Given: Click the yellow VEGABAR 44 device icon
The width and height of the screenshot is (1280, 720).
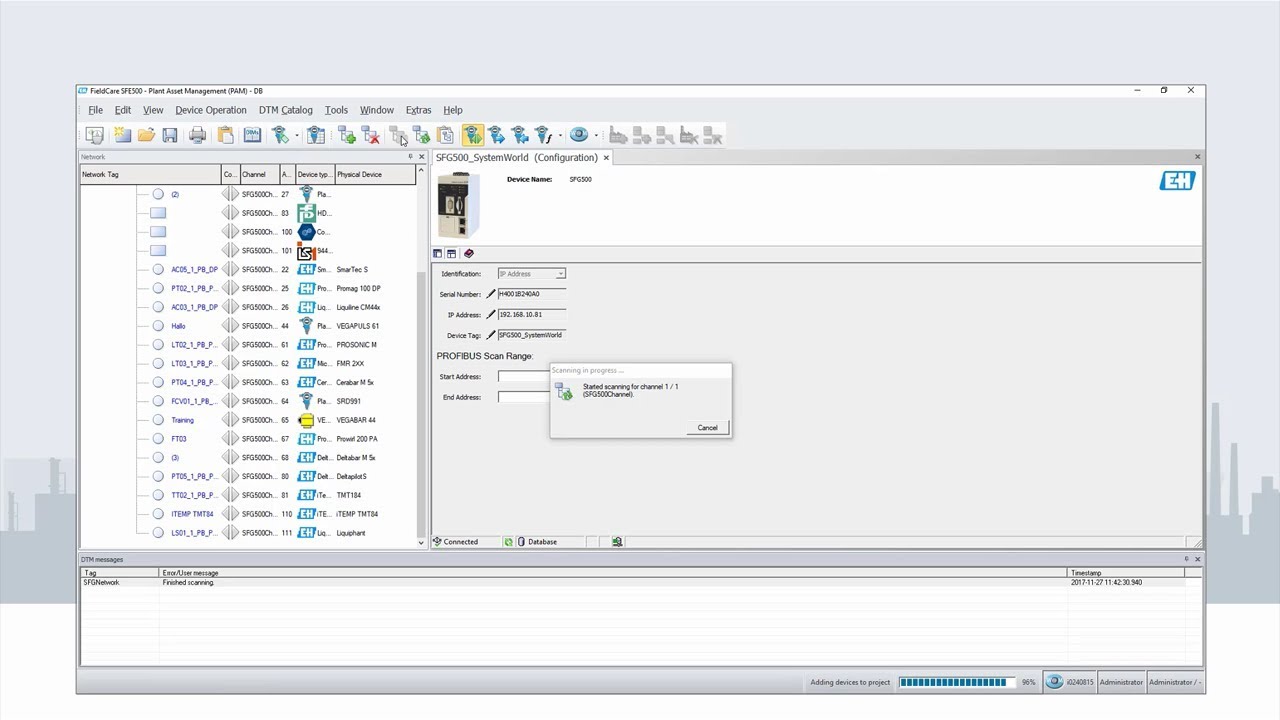Looking at the screenshot, I should (306, 420).
